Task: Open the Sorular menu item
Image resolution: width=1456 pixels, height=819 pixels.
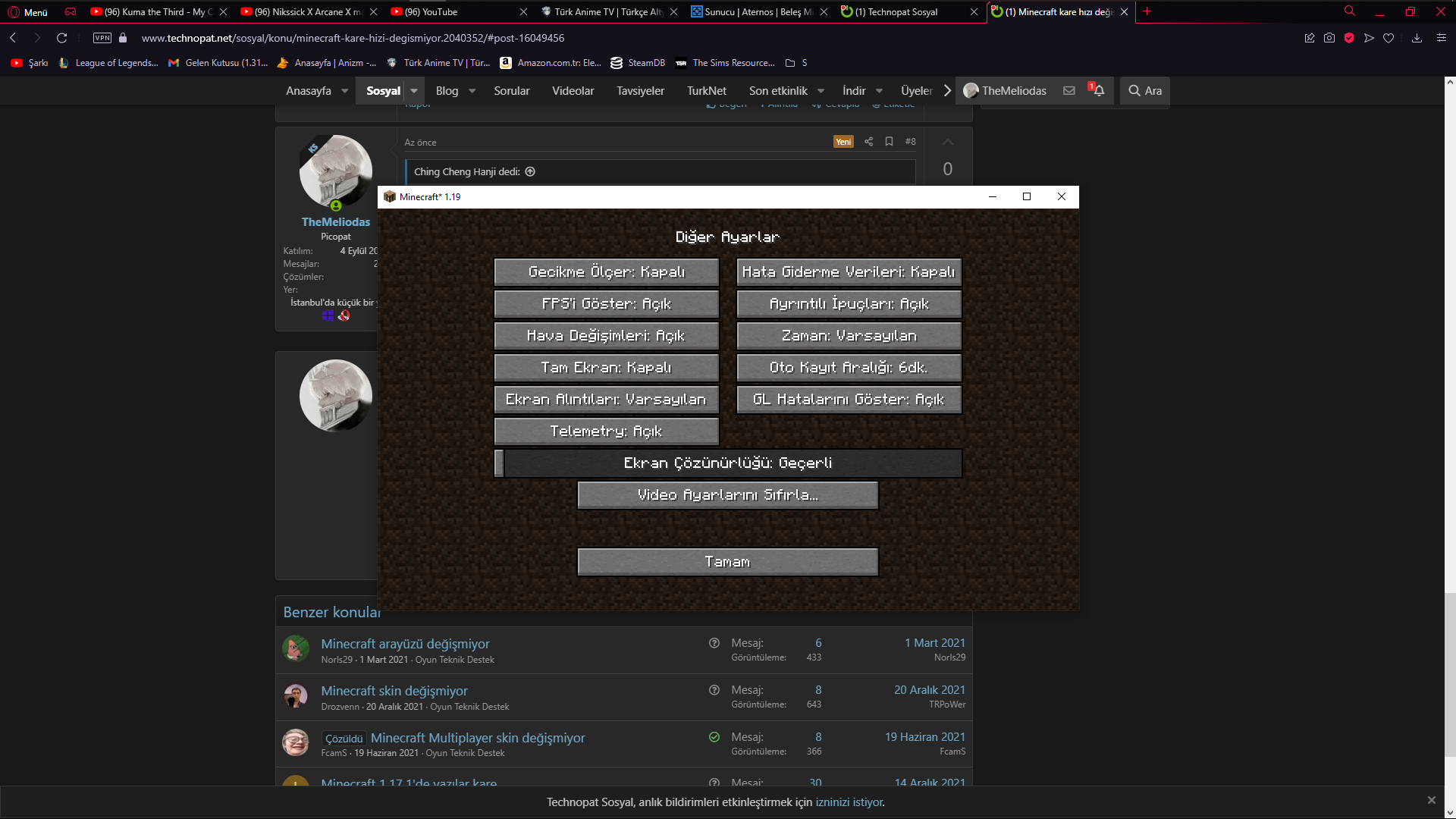Action: click(512, 91)
